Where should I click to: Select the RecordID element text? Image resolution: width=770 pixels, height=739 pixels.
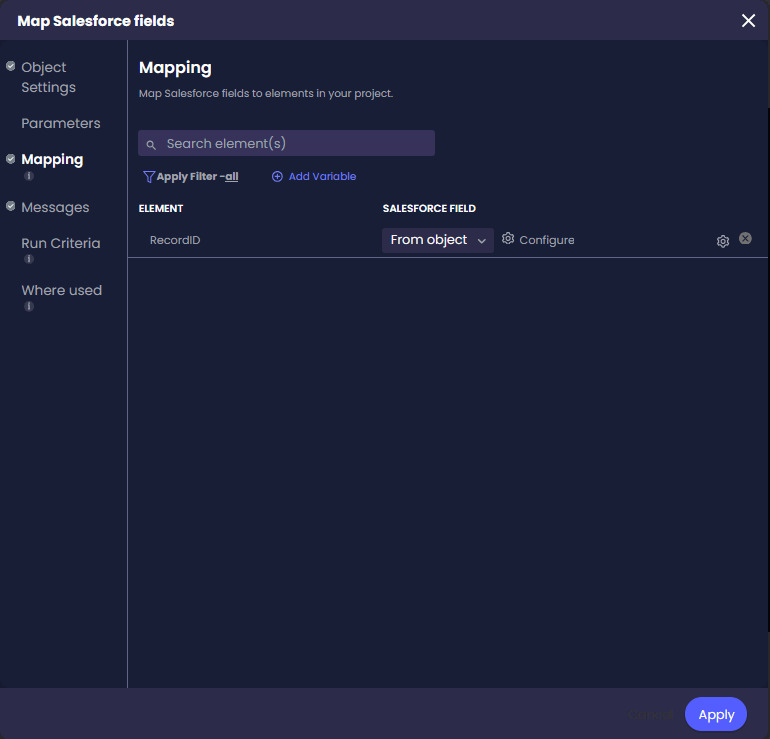pos(175,240)
